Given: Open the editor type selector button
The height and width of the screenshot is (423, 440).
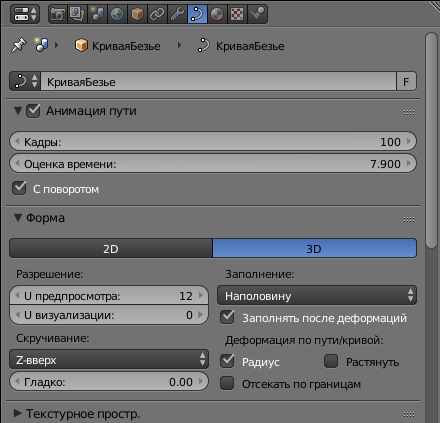Looking at the screenshot, I should tap(25, 14).
